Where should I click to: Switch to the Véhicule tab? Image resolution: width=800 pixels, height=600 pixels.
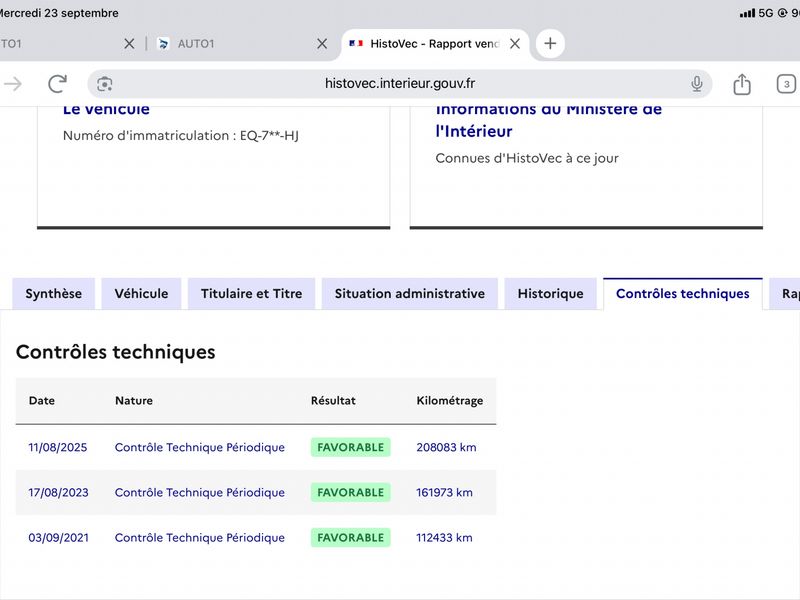pyautogui.click(x=141, y=294)
